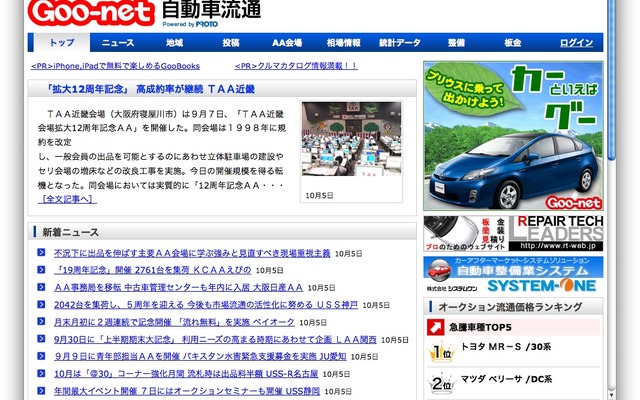640x400 pixels.
Task: Open the SYSTEM-ONE 自動車整備業システム banner
Action: click(513, 274)
